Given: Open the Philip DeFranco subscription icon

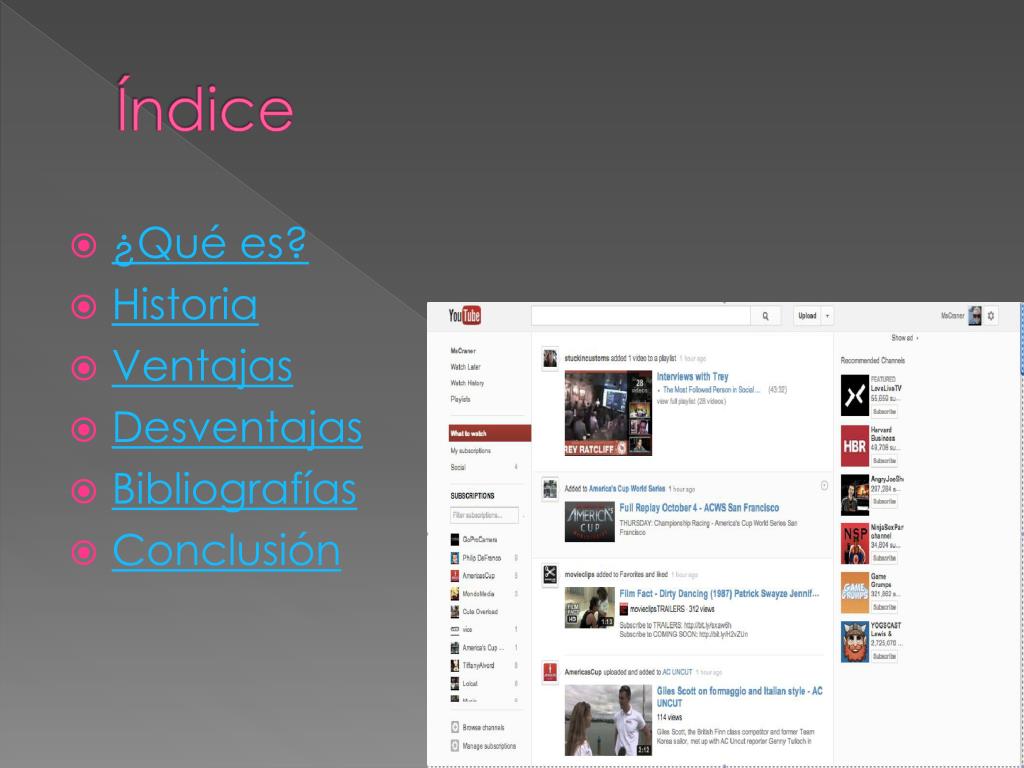Looking at the screenshot, I should tap(455, 558).
